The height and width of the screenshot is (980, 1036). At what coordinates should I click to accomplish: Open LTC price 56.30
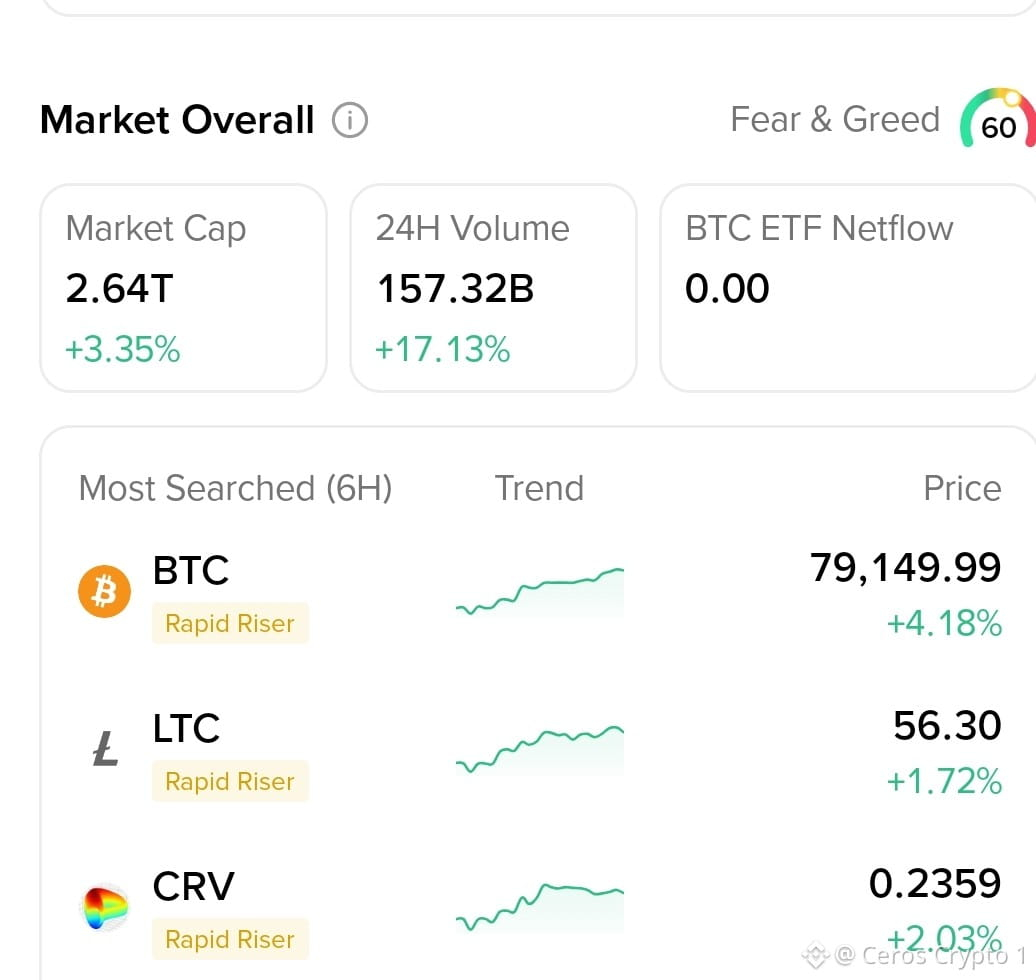point(947,726)
